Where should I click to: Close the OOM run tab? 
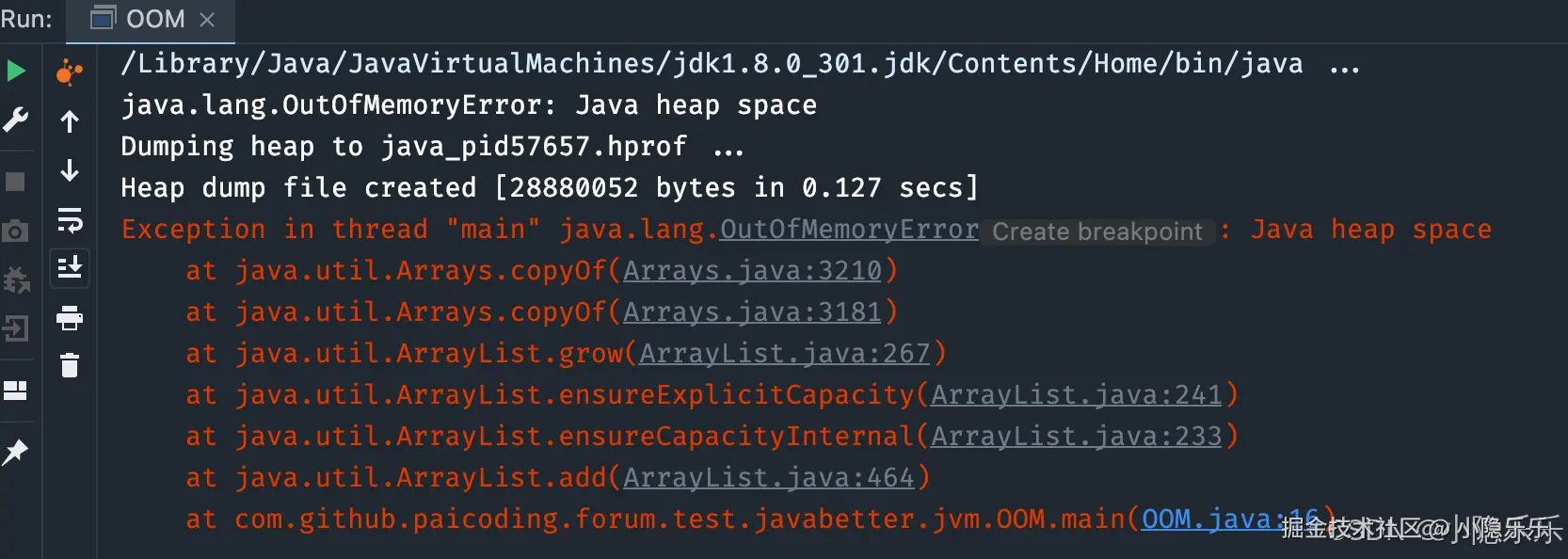207,20
